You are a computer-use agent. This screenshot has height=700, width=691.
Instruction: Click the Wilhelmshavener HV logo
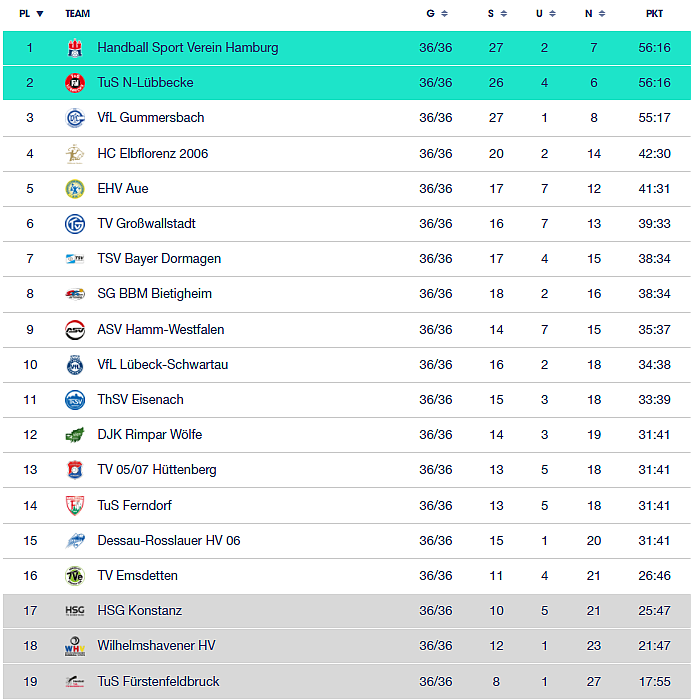coord(75,646)
